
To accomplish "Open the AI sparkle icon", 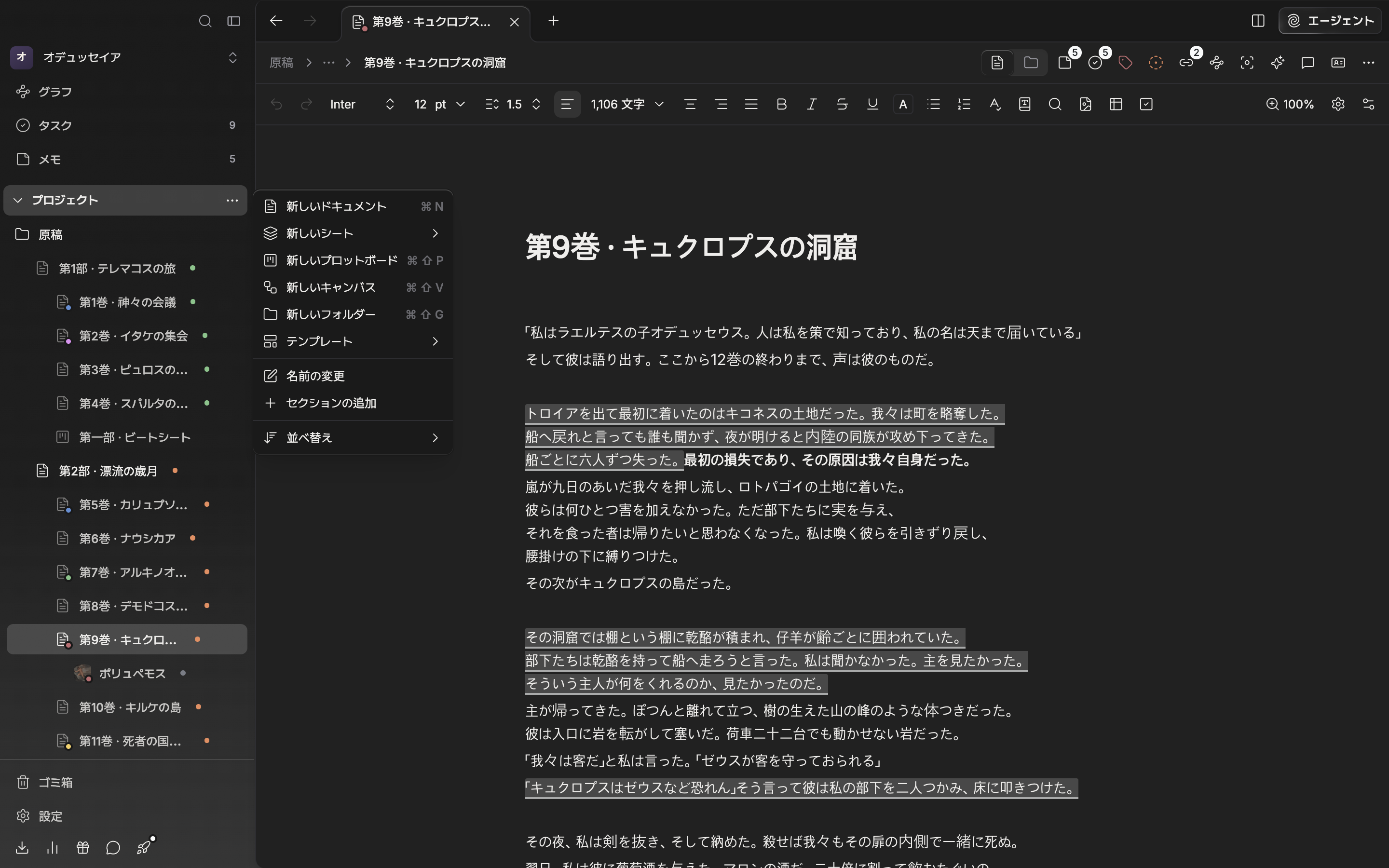I will [1277, 63].
